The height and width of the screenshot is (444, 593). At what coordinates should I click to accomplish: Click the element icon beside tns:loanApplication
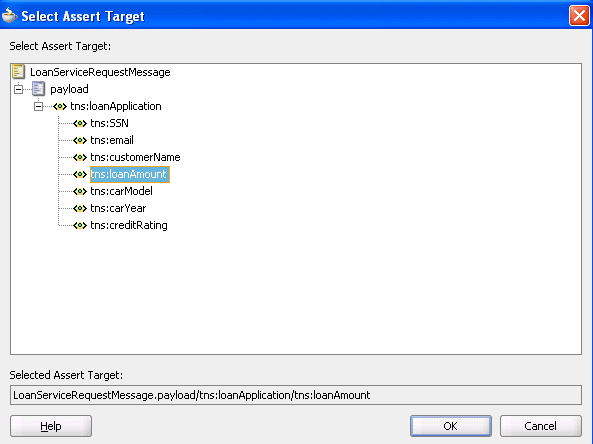point(60,106)
